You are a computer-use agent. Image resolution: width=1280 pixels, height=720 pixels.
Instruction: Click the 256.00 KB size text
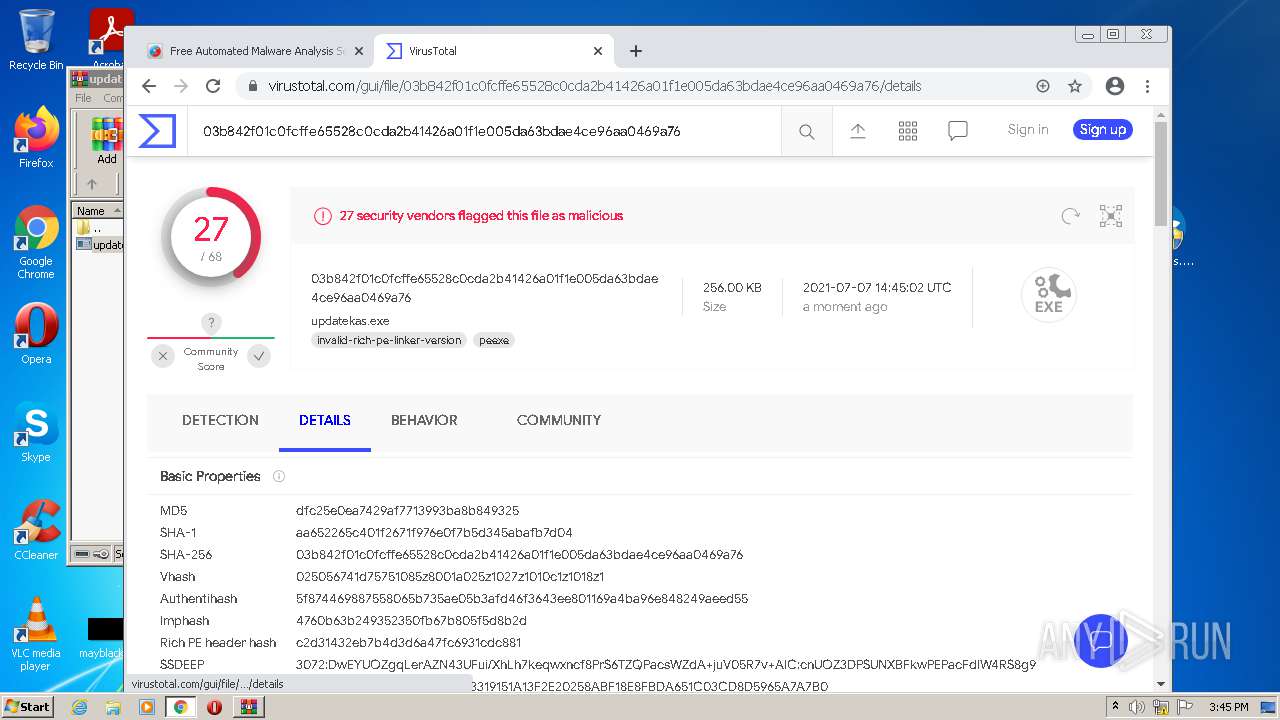click(732, 287)
